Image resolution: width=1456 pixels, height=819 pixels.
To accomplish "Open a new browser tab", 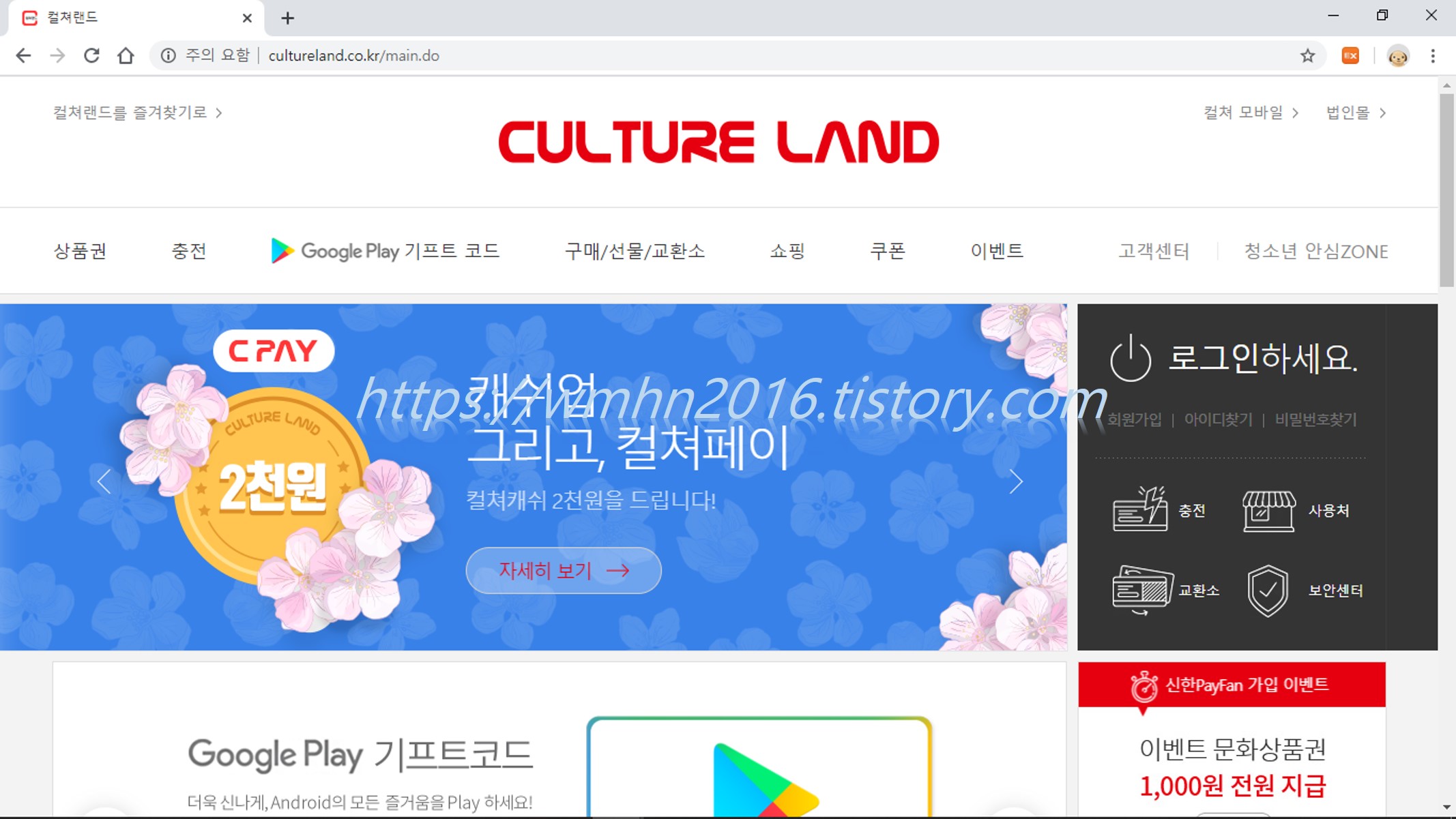I will tap(287, 18).
